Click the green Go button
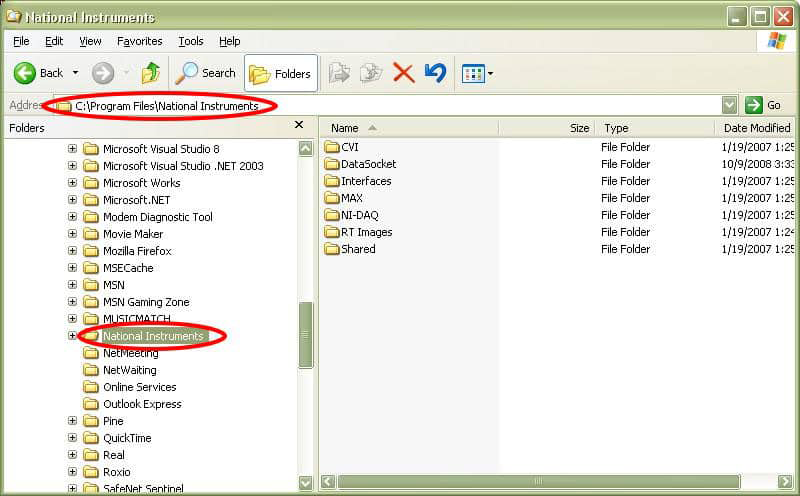 [x=763, y=105]
